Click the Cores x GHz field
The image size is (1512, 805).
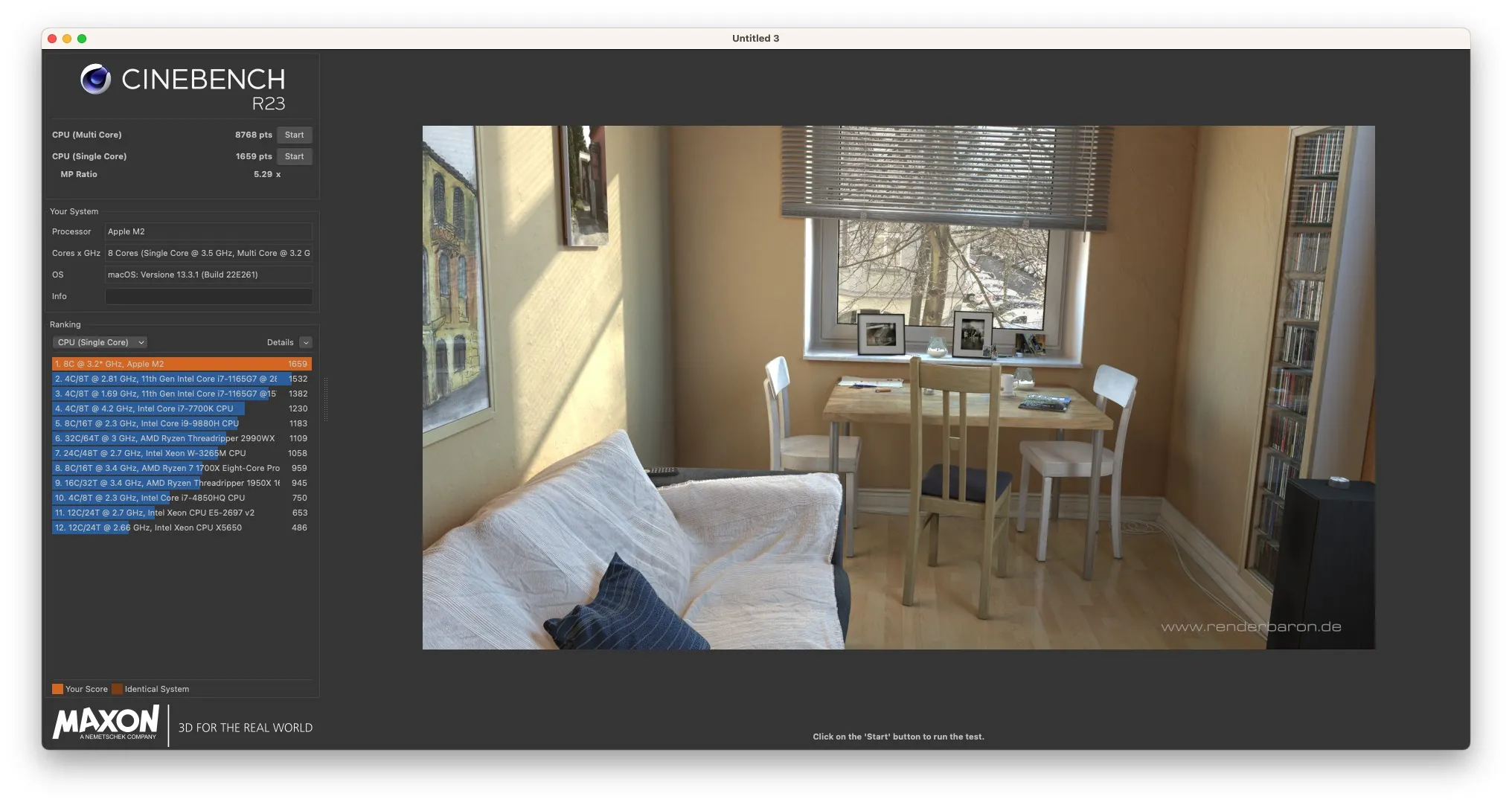(x=208, y=253)
